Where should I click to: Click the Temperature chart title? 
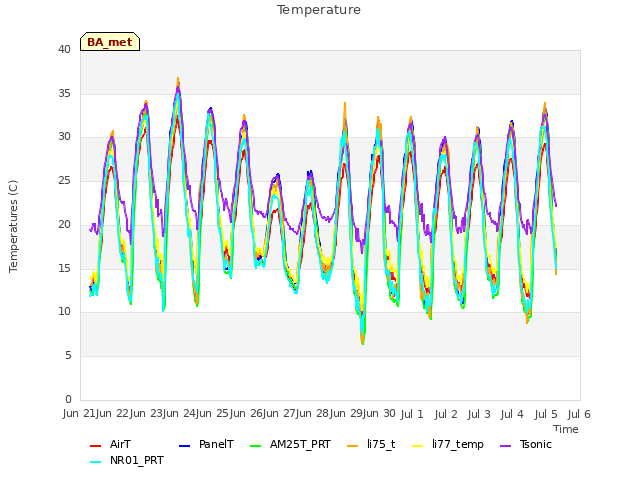click(x=319, y=9)
